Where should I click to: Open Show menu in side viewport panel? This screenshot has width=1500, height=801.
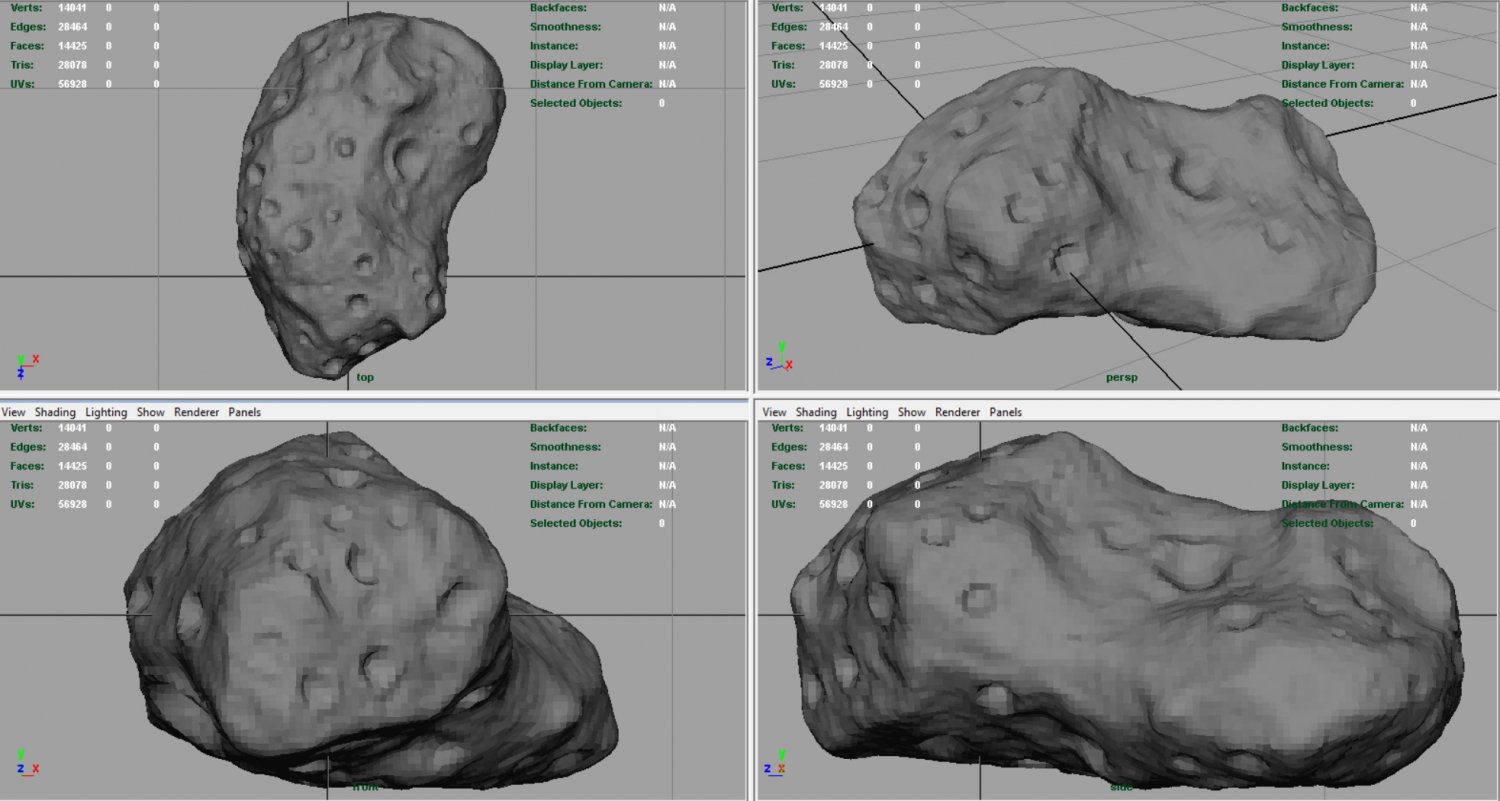pos(912,412)
